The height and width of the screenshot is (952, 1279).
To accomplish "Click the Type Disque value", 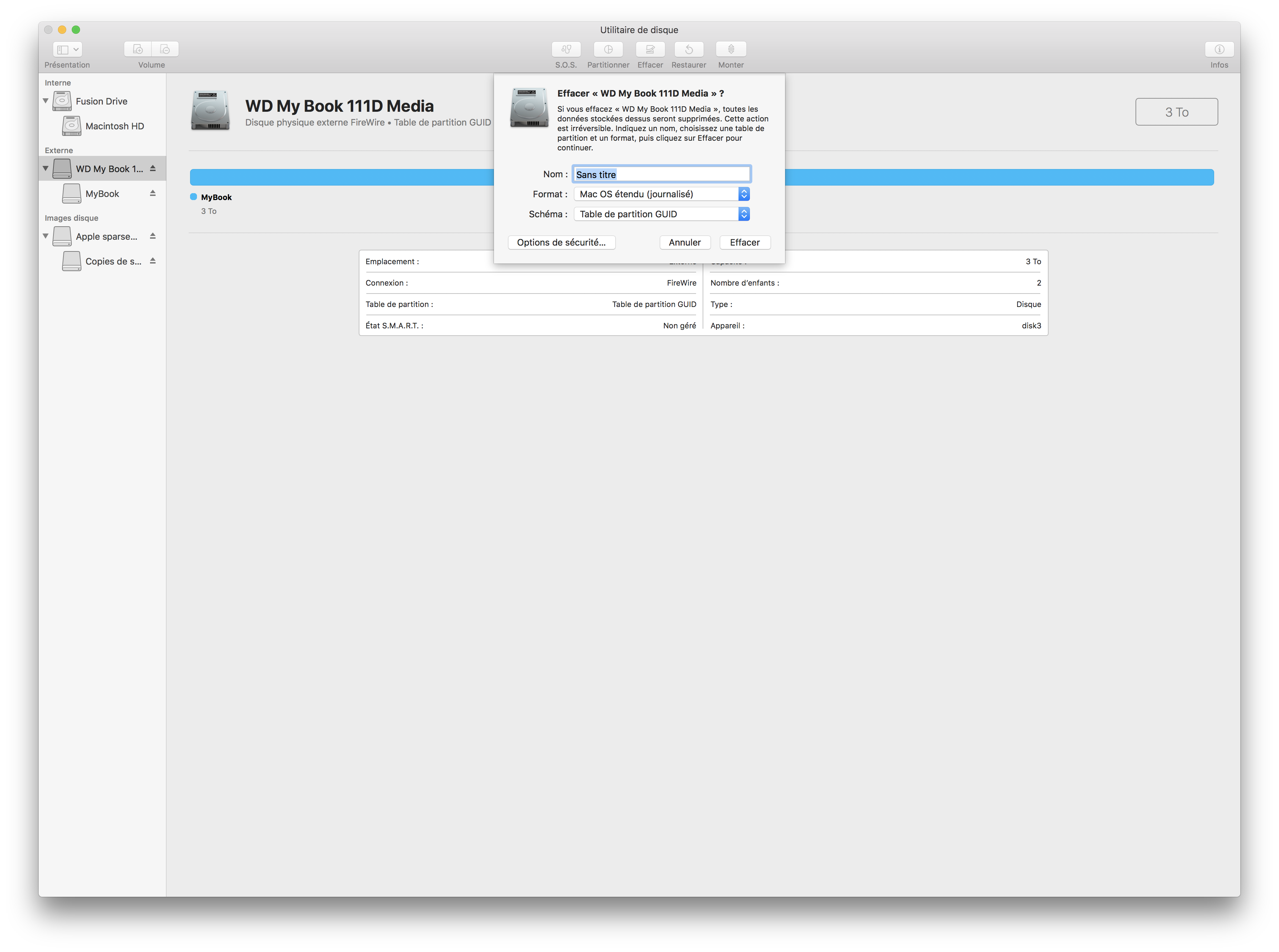I will coord(1028,304).
